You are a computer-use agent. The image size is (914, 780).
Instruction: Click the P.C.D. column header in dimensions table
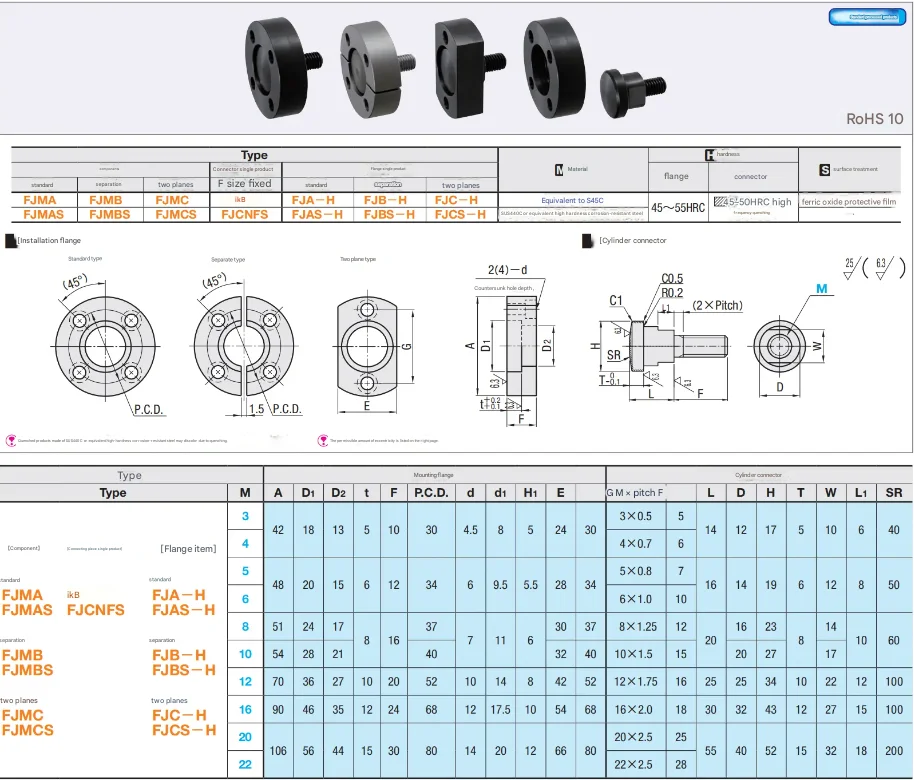click(430, 492)
